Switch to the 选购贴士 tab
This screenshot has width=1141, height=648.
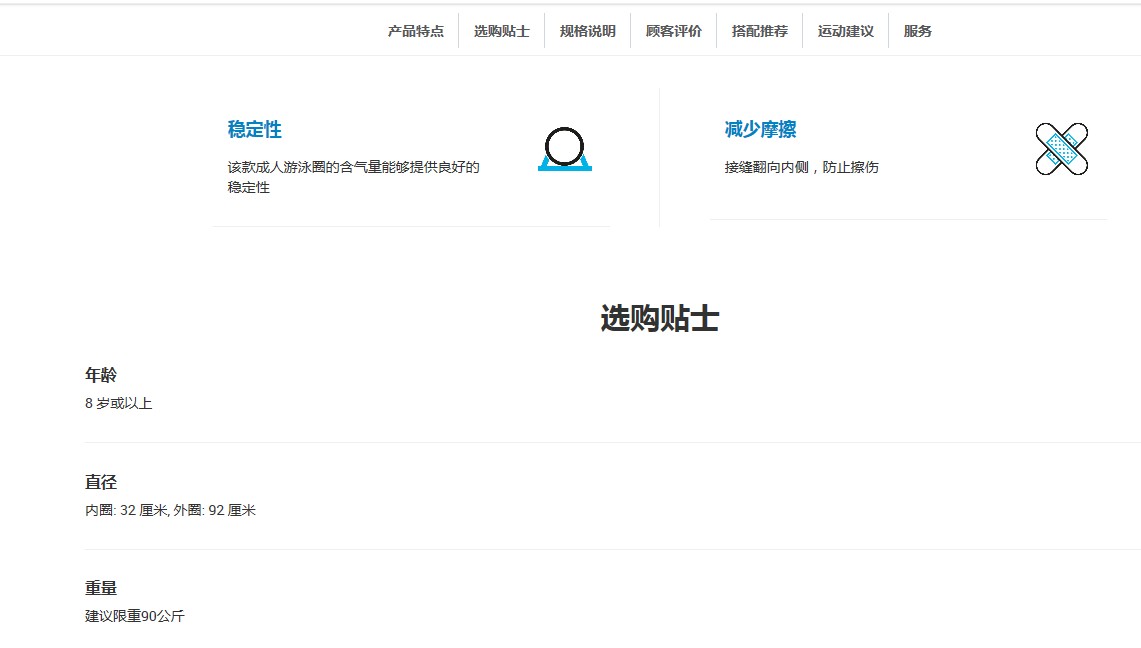501,31
